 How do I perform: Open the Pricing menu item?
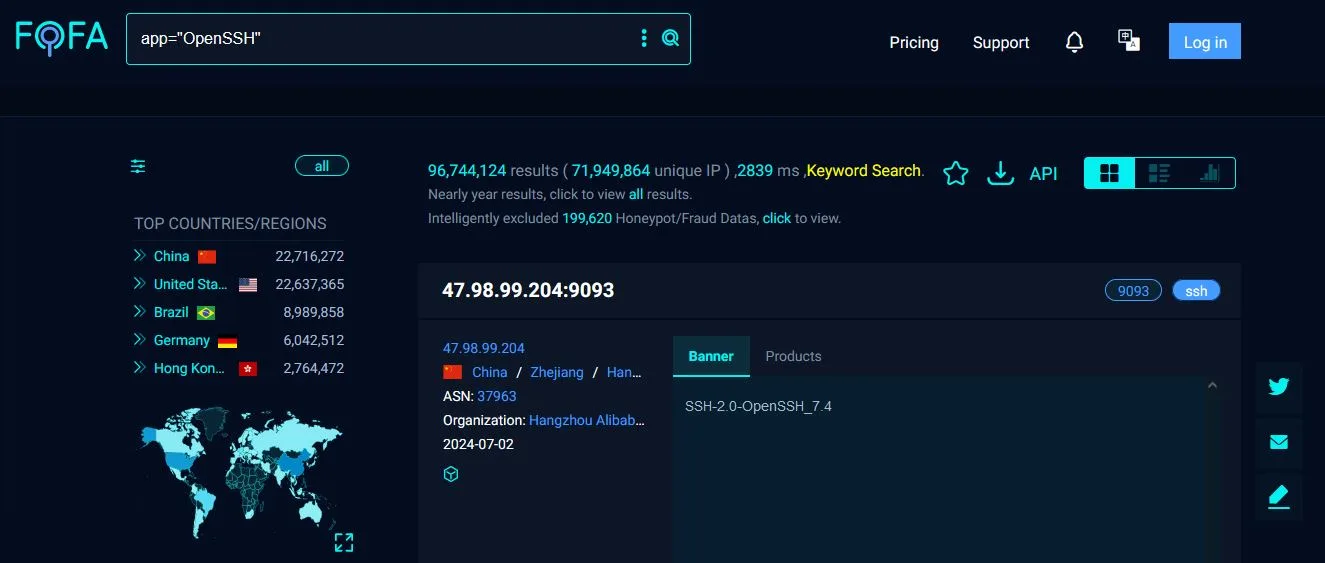pyautogui.click(x=914, y=42)
